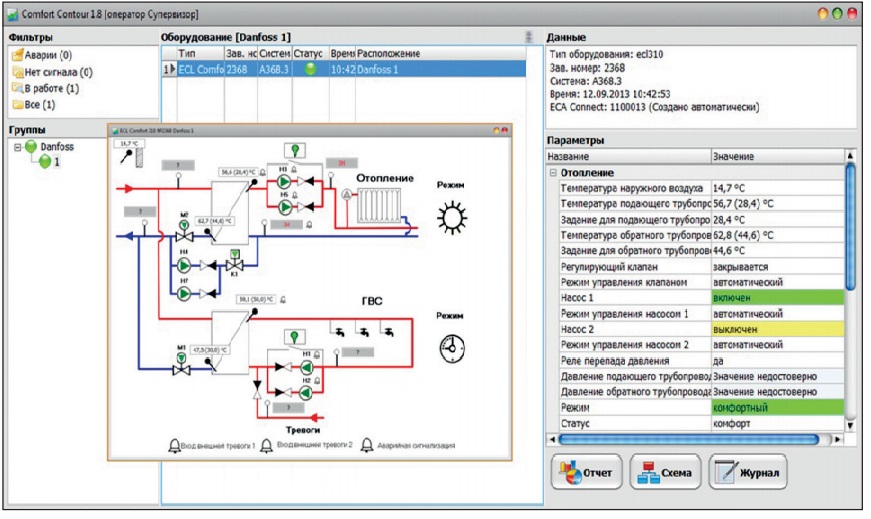Open the В работе filter
Screen dimensions: 871x519
click(46, 88)
